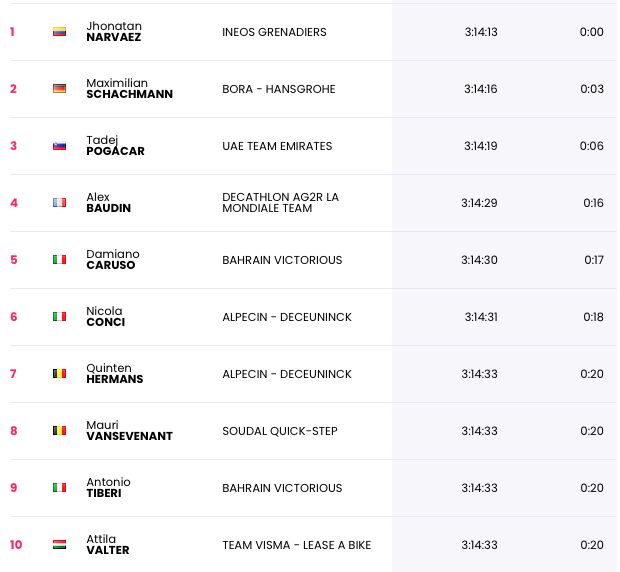Click the 0:16 time gap for Baudin
The height and width of the screenshot is (572, 620).
[593, 203]
